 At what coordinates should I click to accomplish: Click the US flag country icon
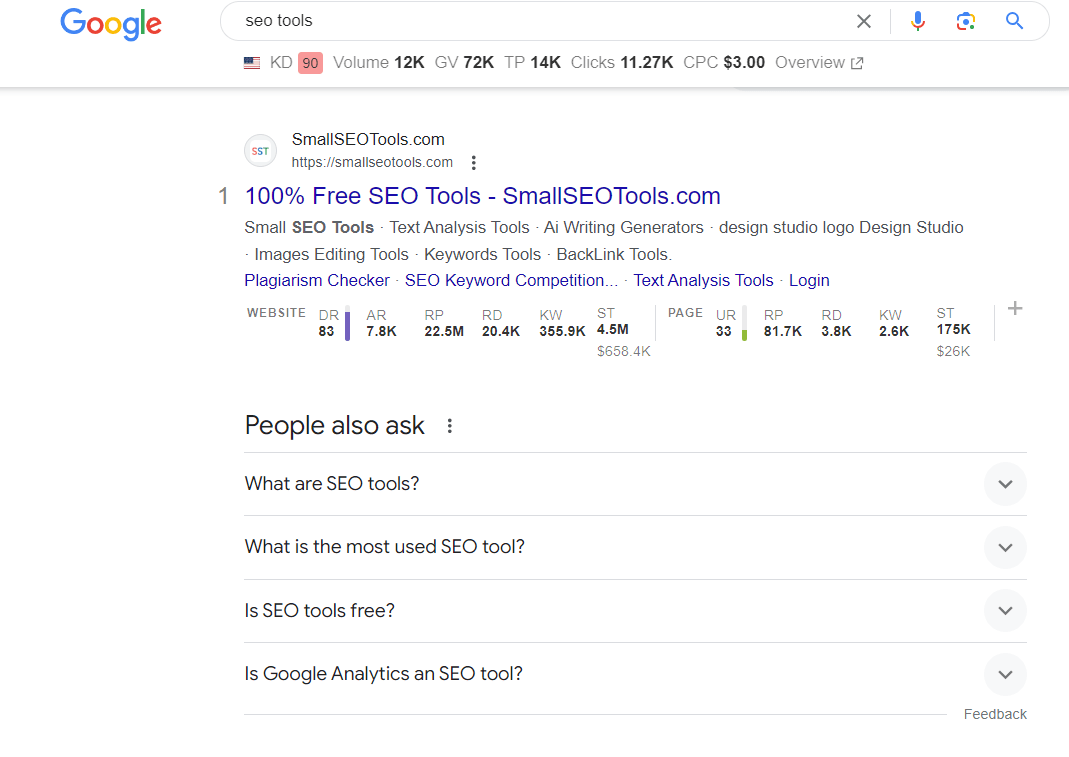[x=252, y=63]
